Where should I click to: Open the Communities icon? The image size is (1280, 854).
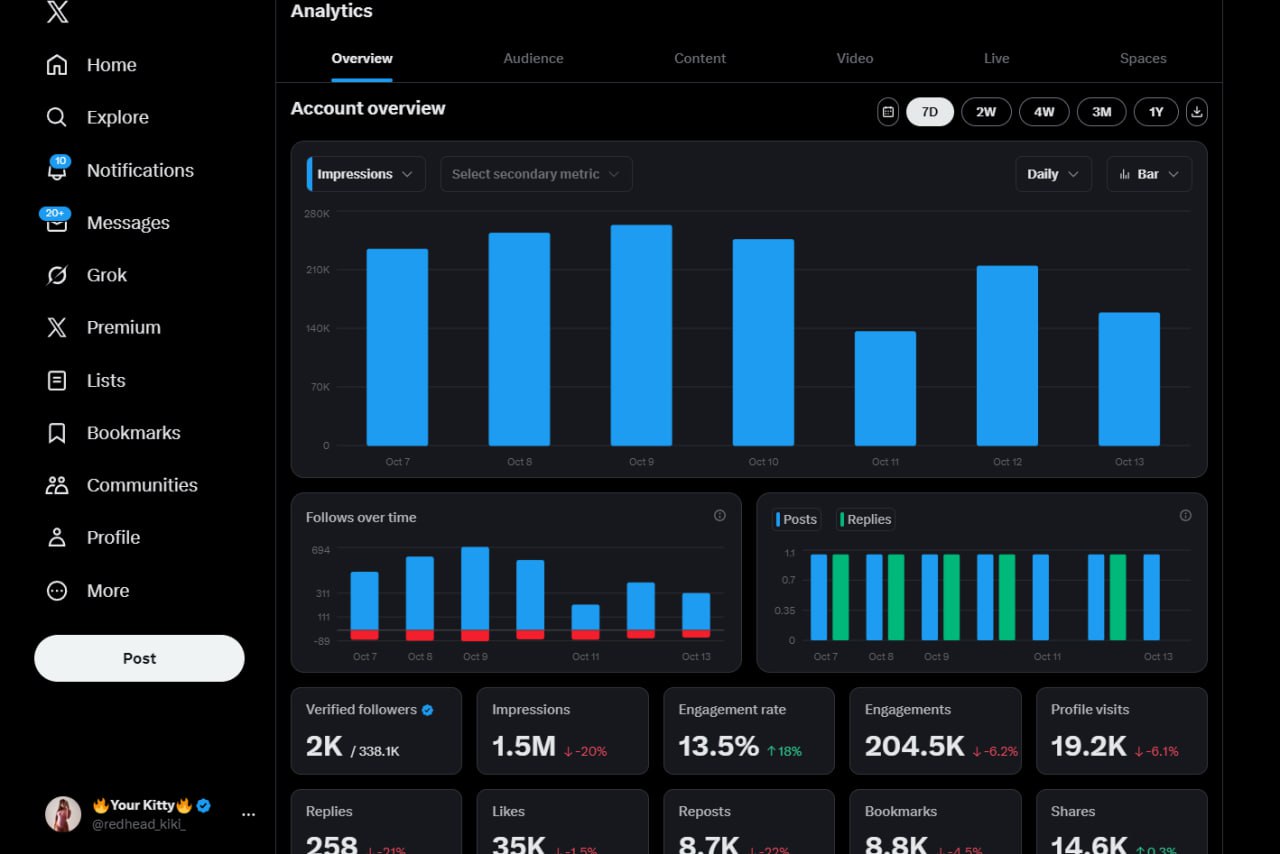(57, 485)
